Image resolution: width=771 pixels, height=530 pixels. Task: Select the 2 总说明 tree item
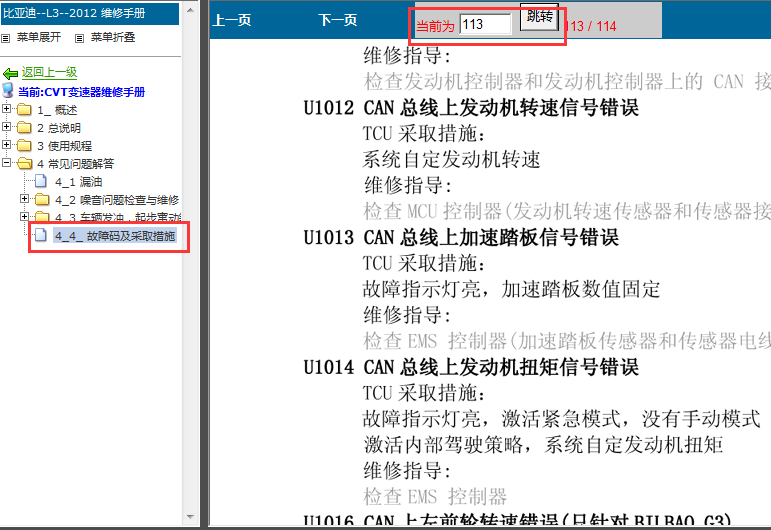(59, 128)
